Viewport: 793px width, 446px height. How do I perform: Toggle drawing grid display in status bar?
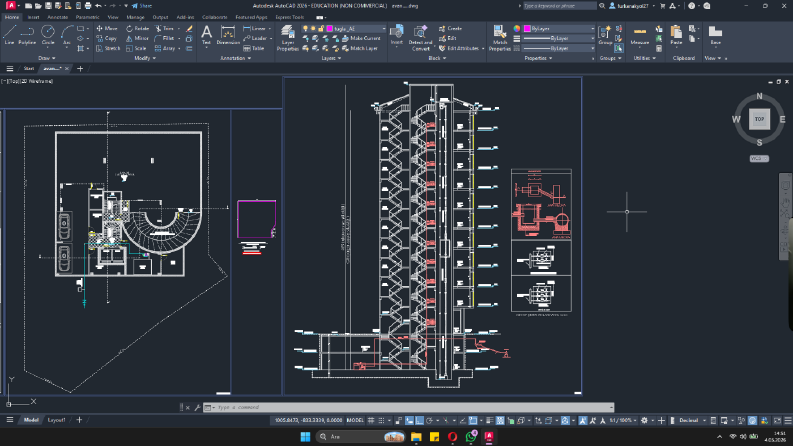(371, 420)
